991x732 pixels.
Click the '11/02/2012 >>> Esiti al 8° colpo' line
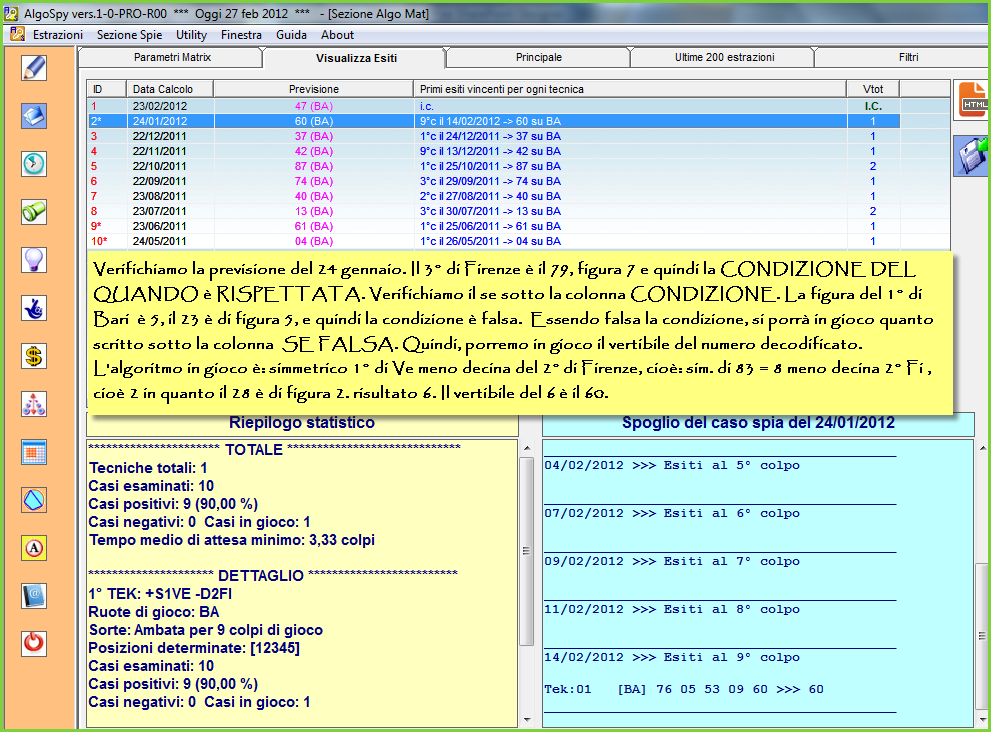[672, 609]
